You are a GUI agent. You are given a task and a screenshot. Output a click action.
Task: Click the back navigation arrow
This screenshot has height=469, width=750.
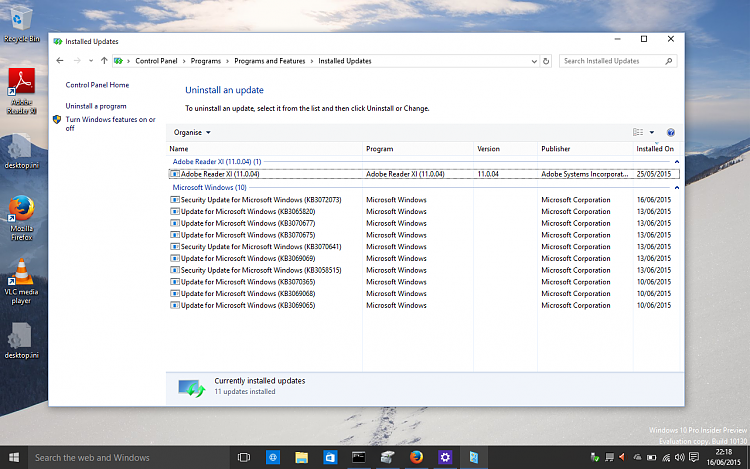(62, 61)
